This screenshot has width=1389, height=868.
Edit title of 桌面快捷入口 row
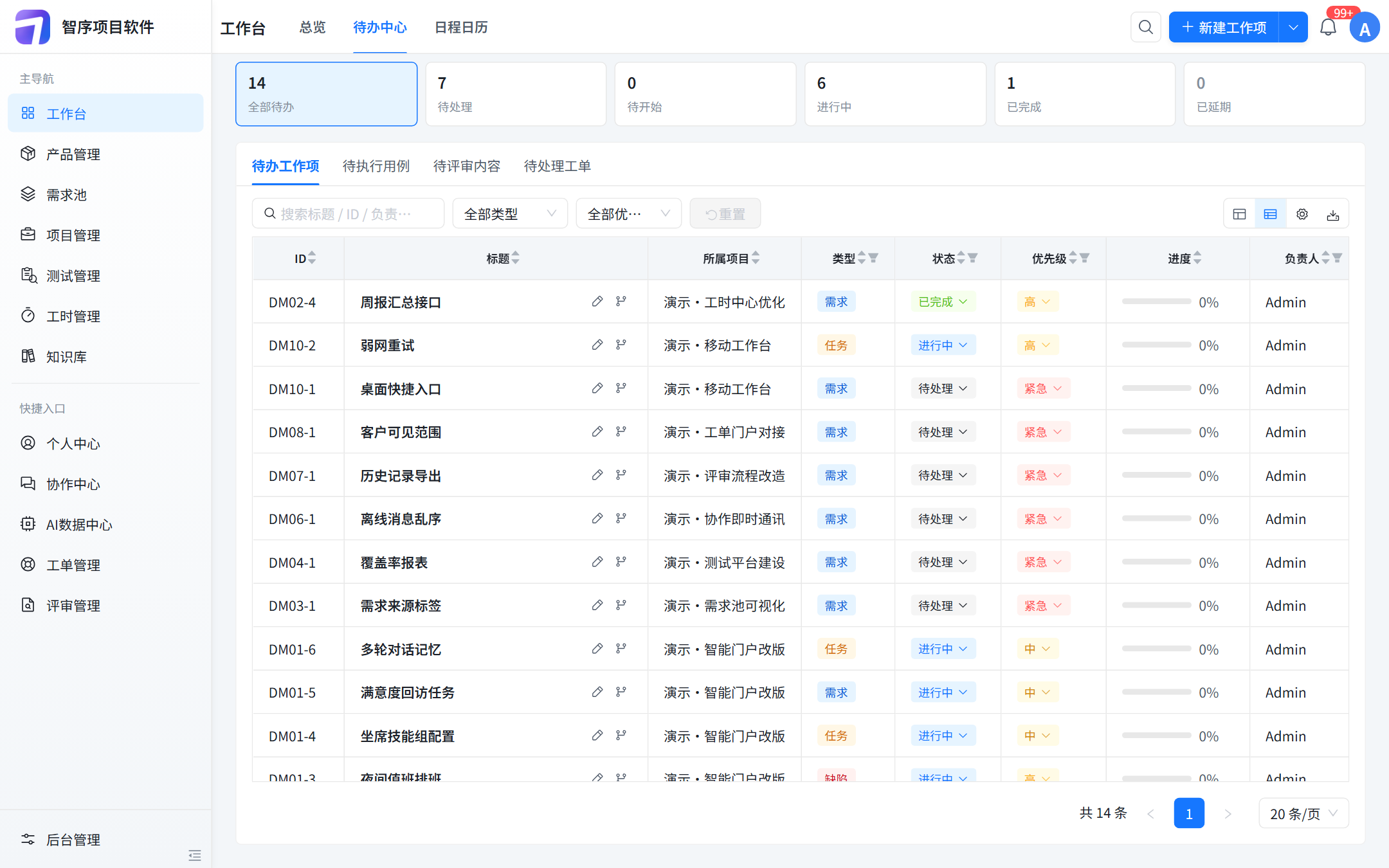597,388
